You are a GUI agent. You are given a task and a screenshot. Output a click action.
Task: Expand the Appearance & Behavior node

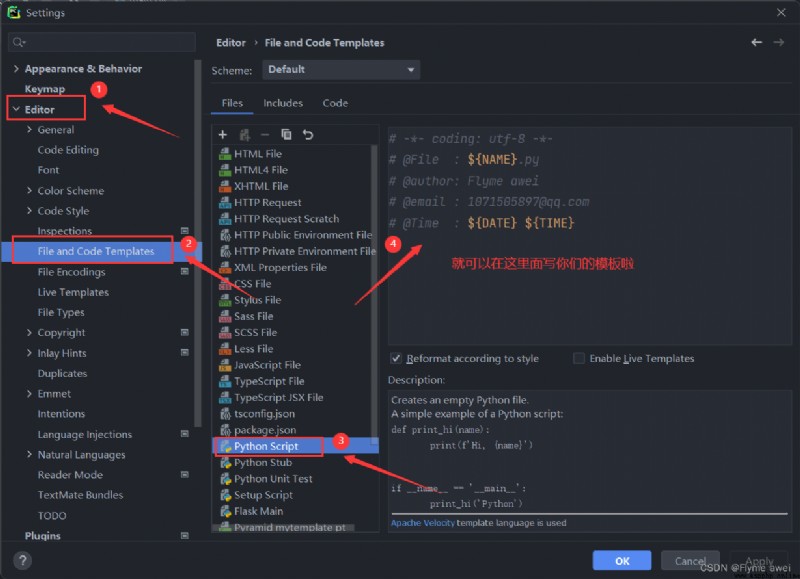click(16, 68)
